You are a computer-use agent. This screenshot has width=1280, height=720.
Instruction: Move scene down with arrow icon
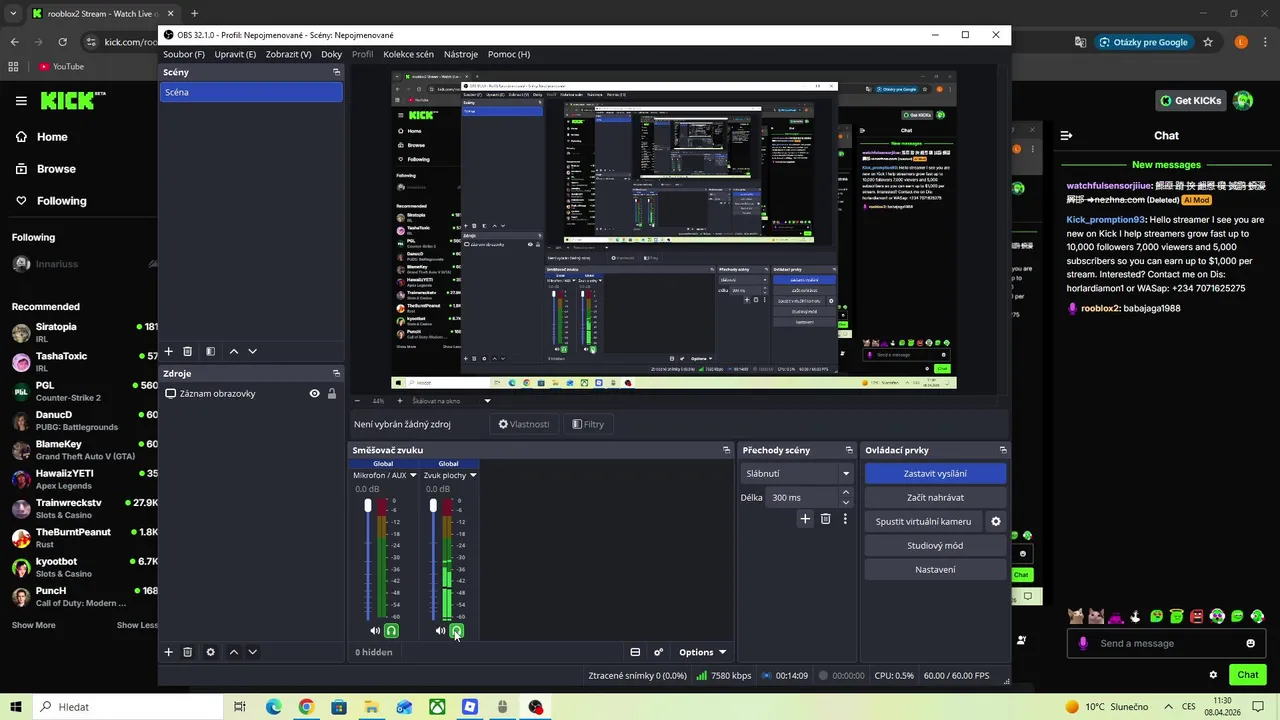point(252,352)
